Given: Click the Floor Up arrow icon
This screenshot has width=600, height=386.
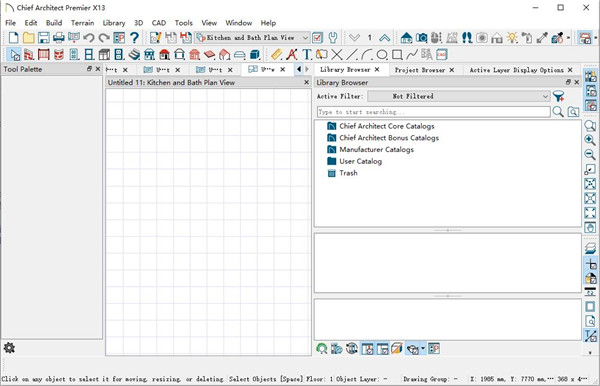Looking at the screenshot, I should [x=385, y=37].
